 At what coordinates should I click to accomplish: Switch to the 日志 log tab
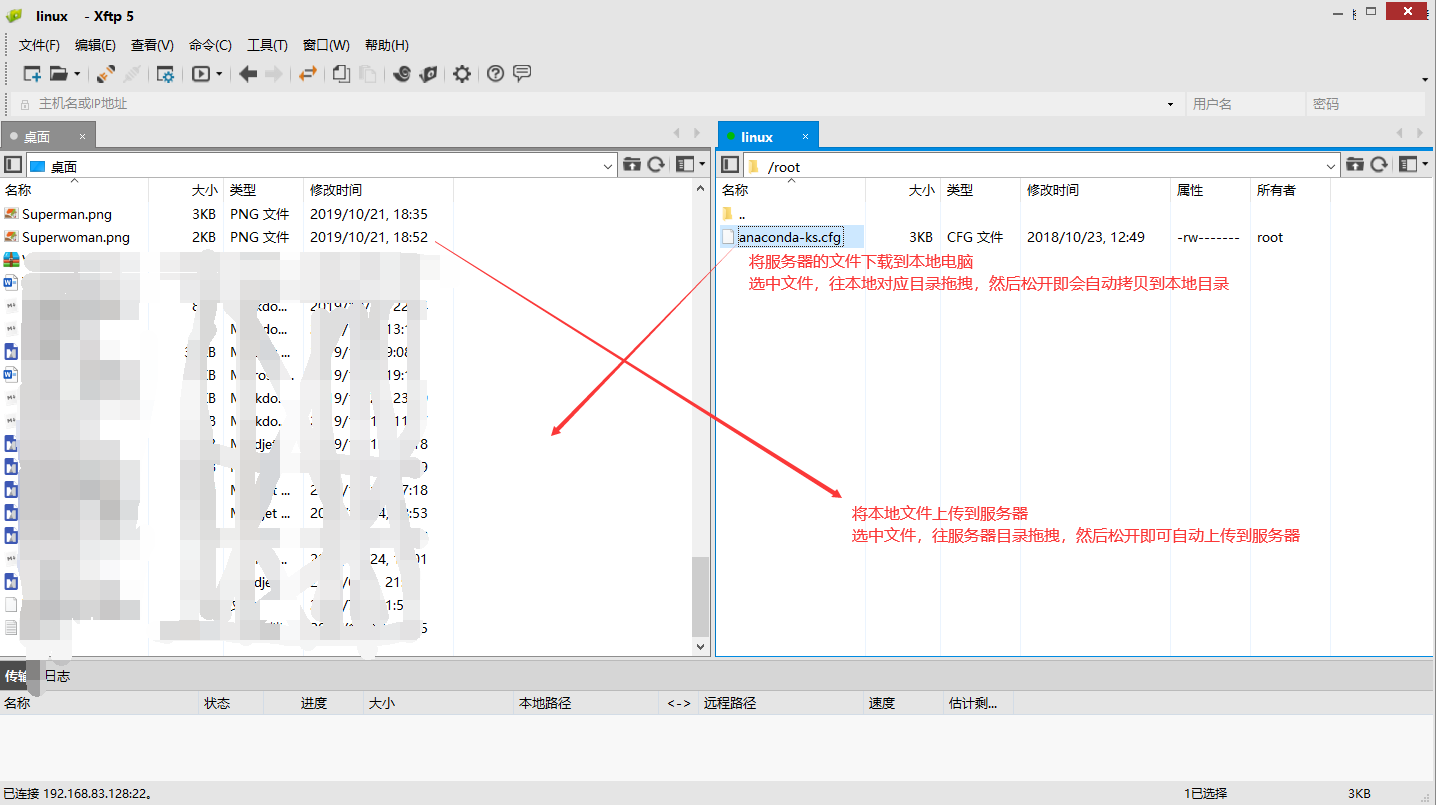[x=57, y=676]
